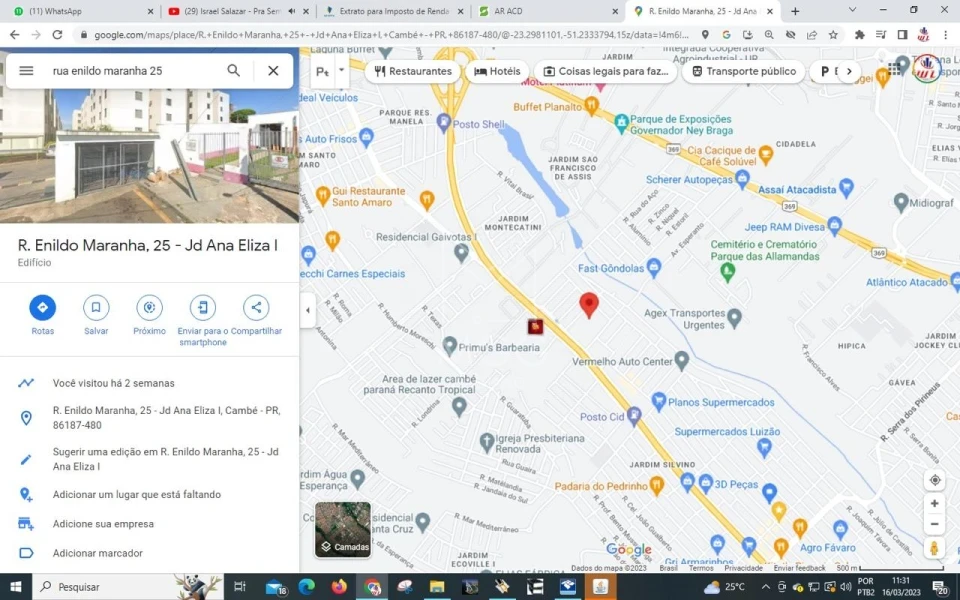Click Adicionar marcador

pos(149,553)
